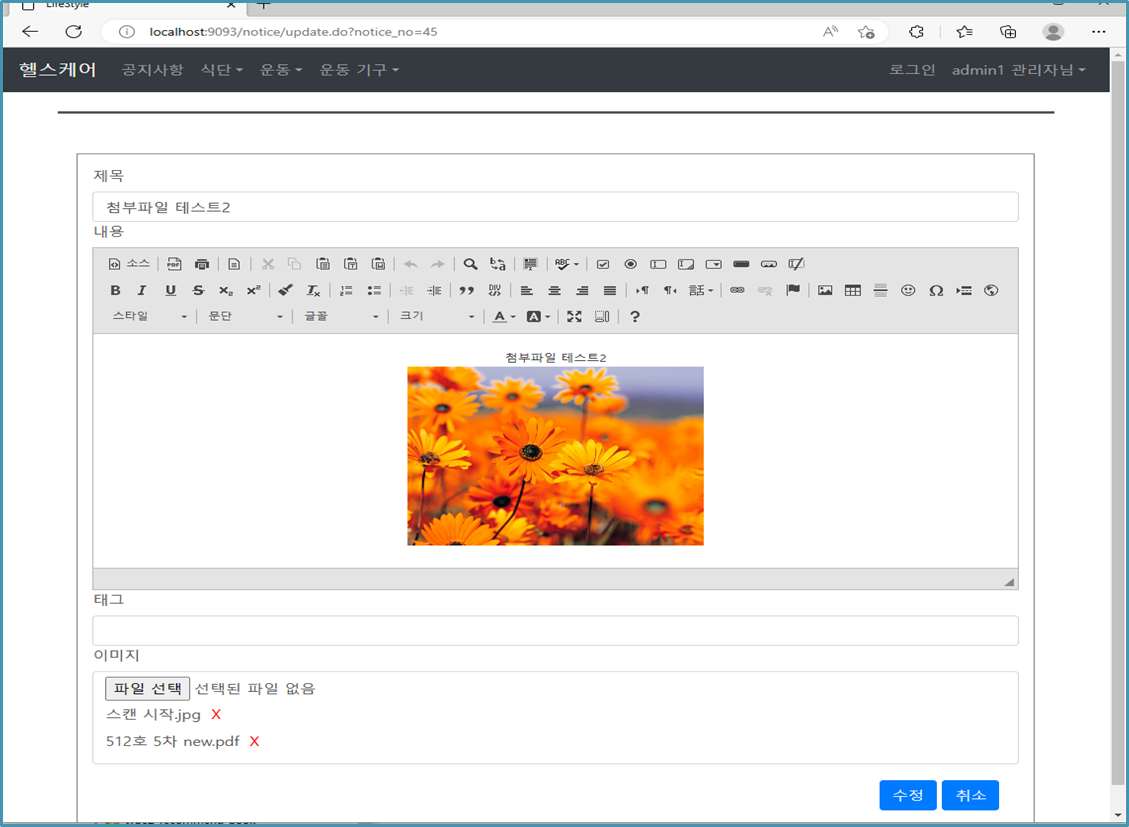This screenshot has width=1129, height=827.
Task: Toggle right text alignment
Action: tap(583, 290)
